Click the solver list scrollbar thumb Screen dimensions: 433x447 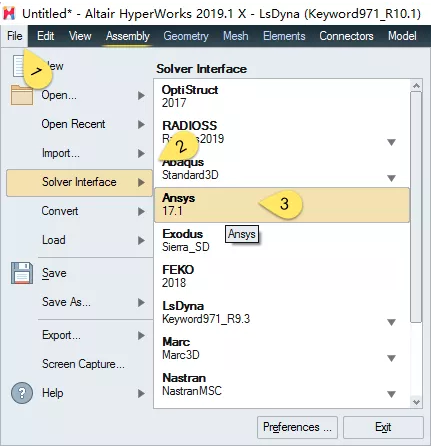tap(416, 207)
